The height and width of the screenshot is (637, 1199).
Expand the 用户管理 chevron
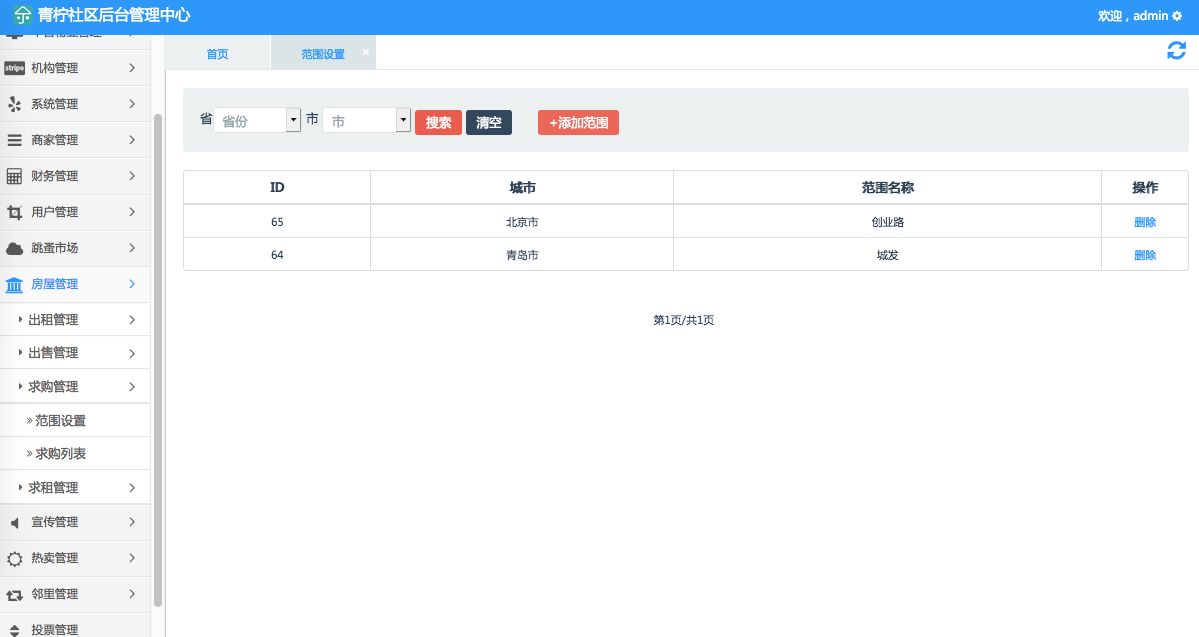pos(132,212)
